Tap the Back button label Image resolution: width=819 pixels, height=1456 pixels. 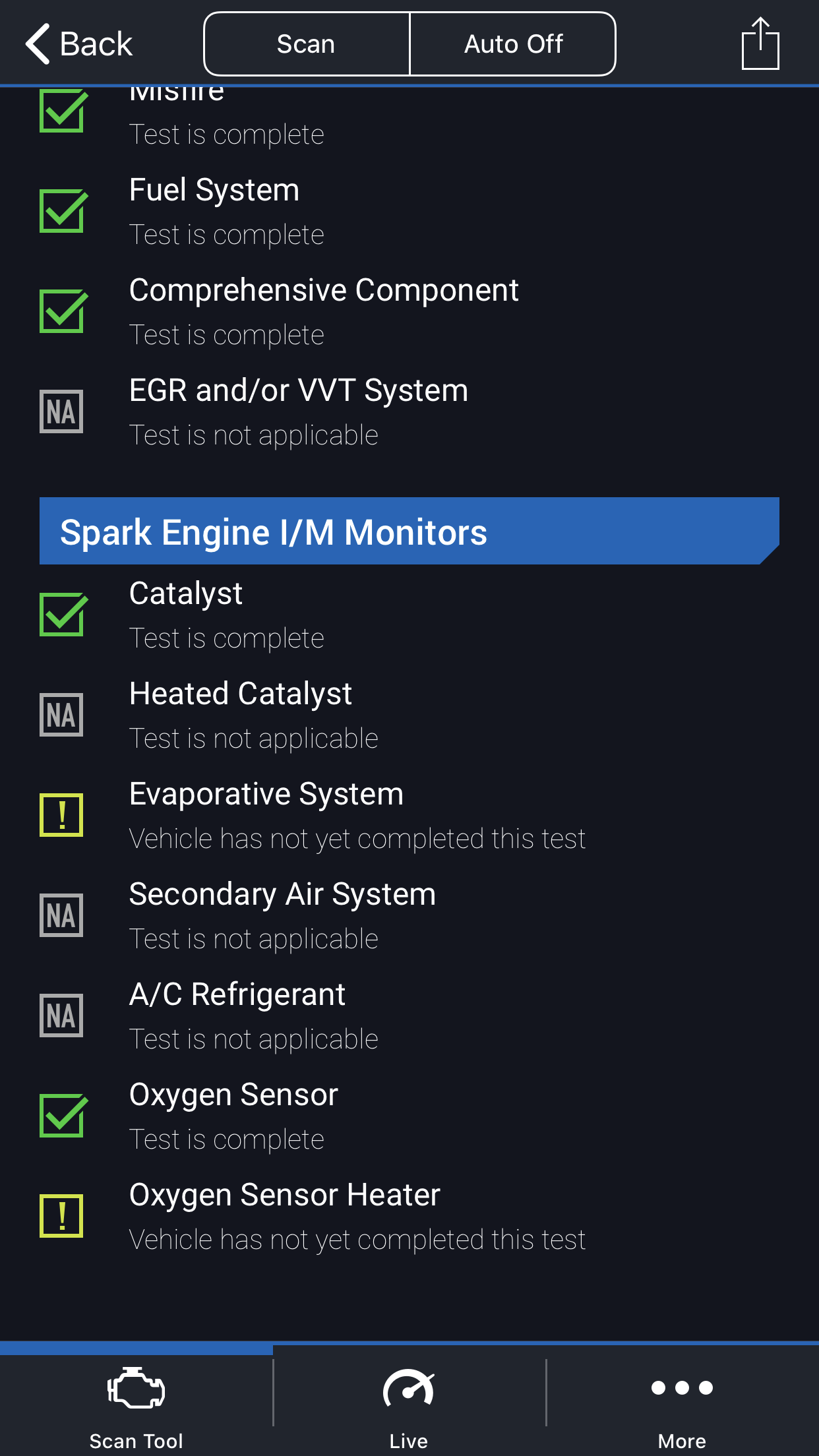(96, 44)
